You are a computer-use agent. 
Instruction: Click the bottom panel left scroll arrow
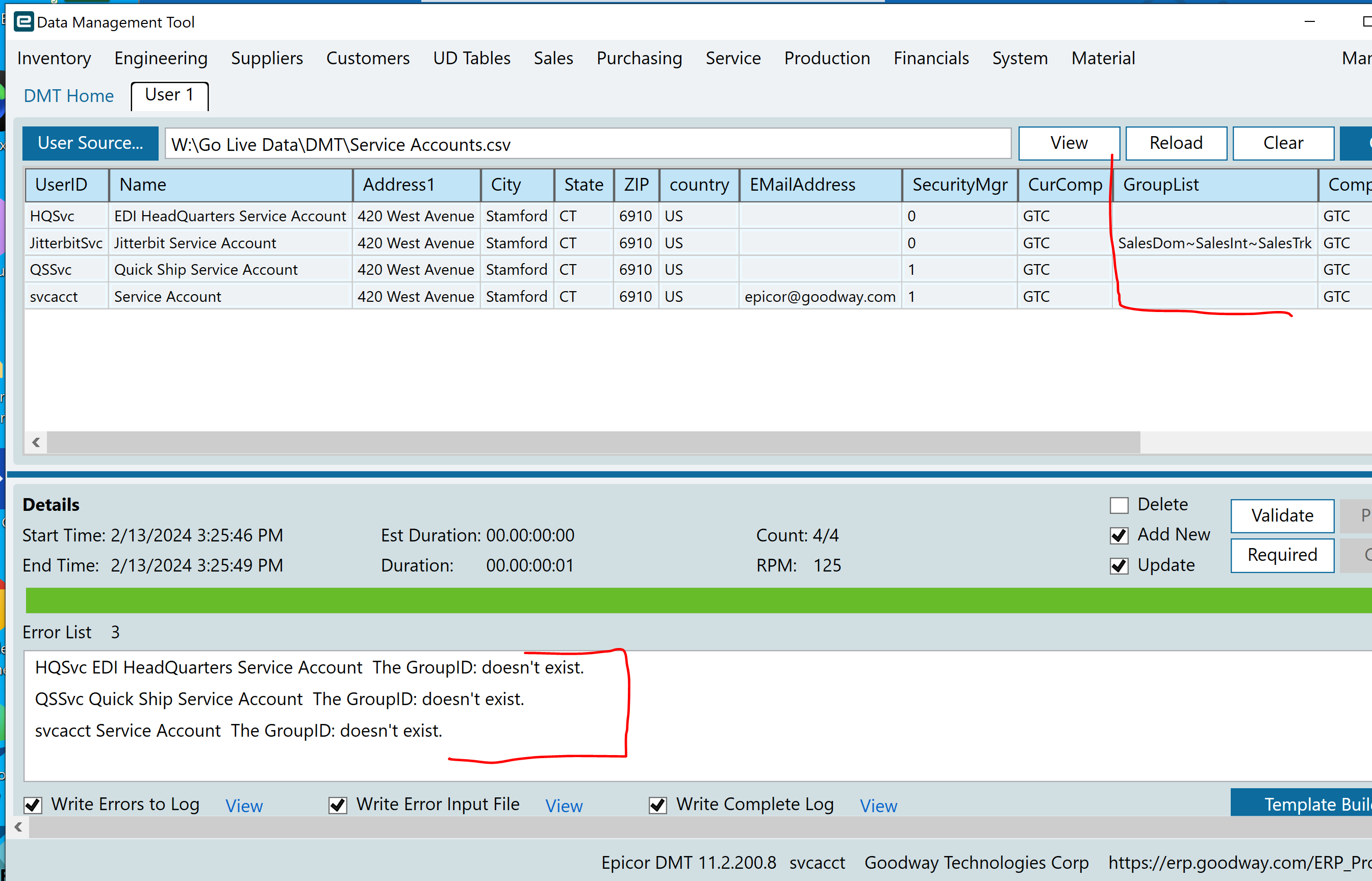(x=18, y=826)
